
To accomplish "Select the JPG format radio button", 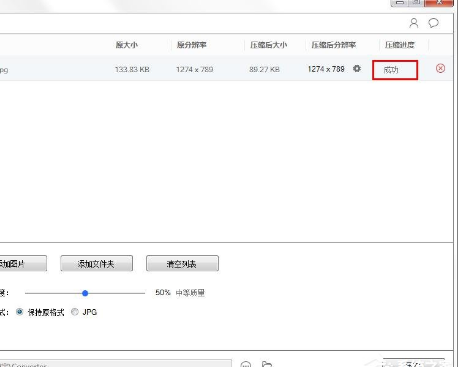I will pyautogui.click(x=75, y=312).
